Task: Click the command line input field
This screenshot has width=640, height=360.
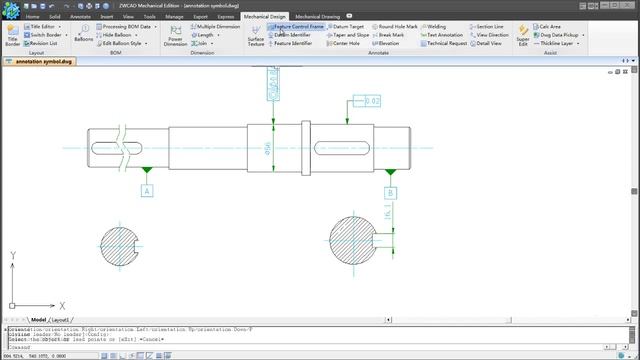Action: click(x=305, y=347)
